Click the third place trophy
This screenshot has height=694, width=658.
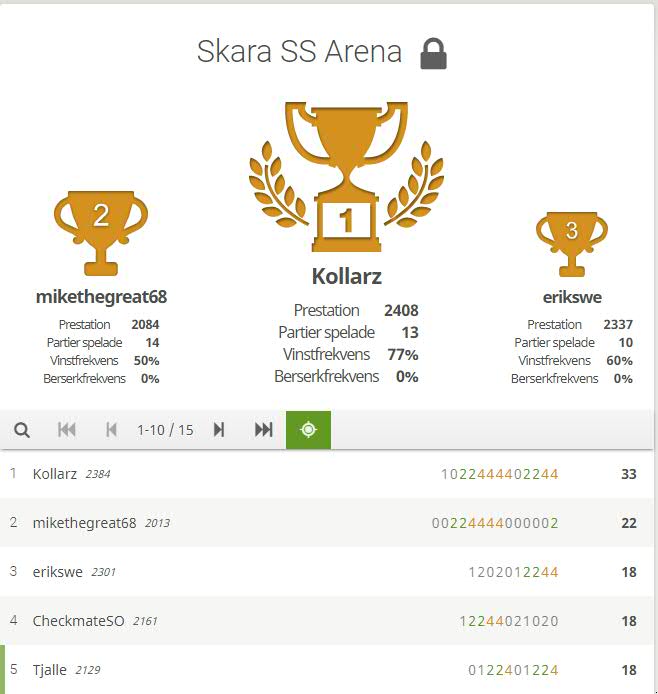(x=572, y=244)
